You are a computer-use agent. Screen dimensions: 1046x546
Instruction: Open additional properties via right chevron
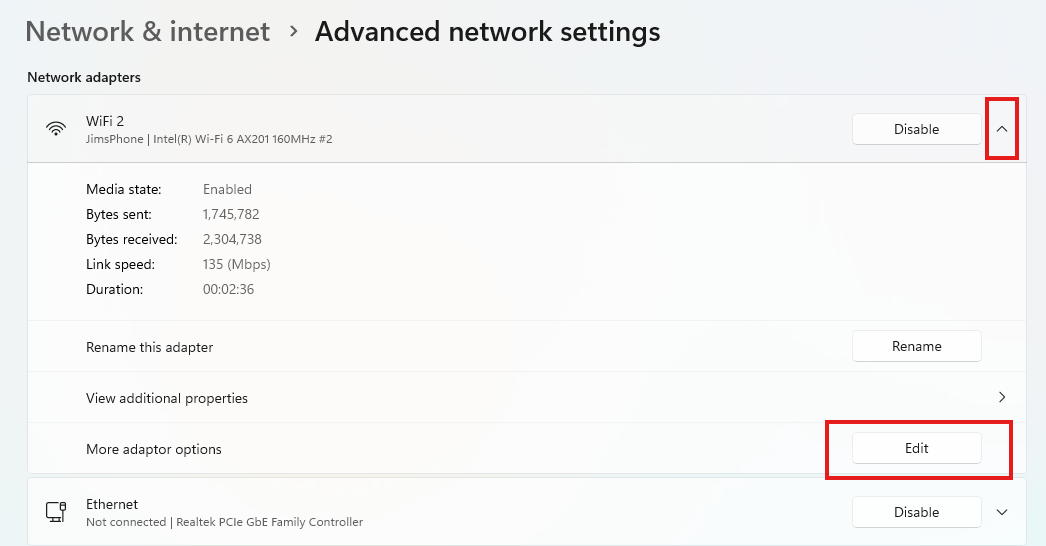pyautogui.click(x=1002, y=398)
